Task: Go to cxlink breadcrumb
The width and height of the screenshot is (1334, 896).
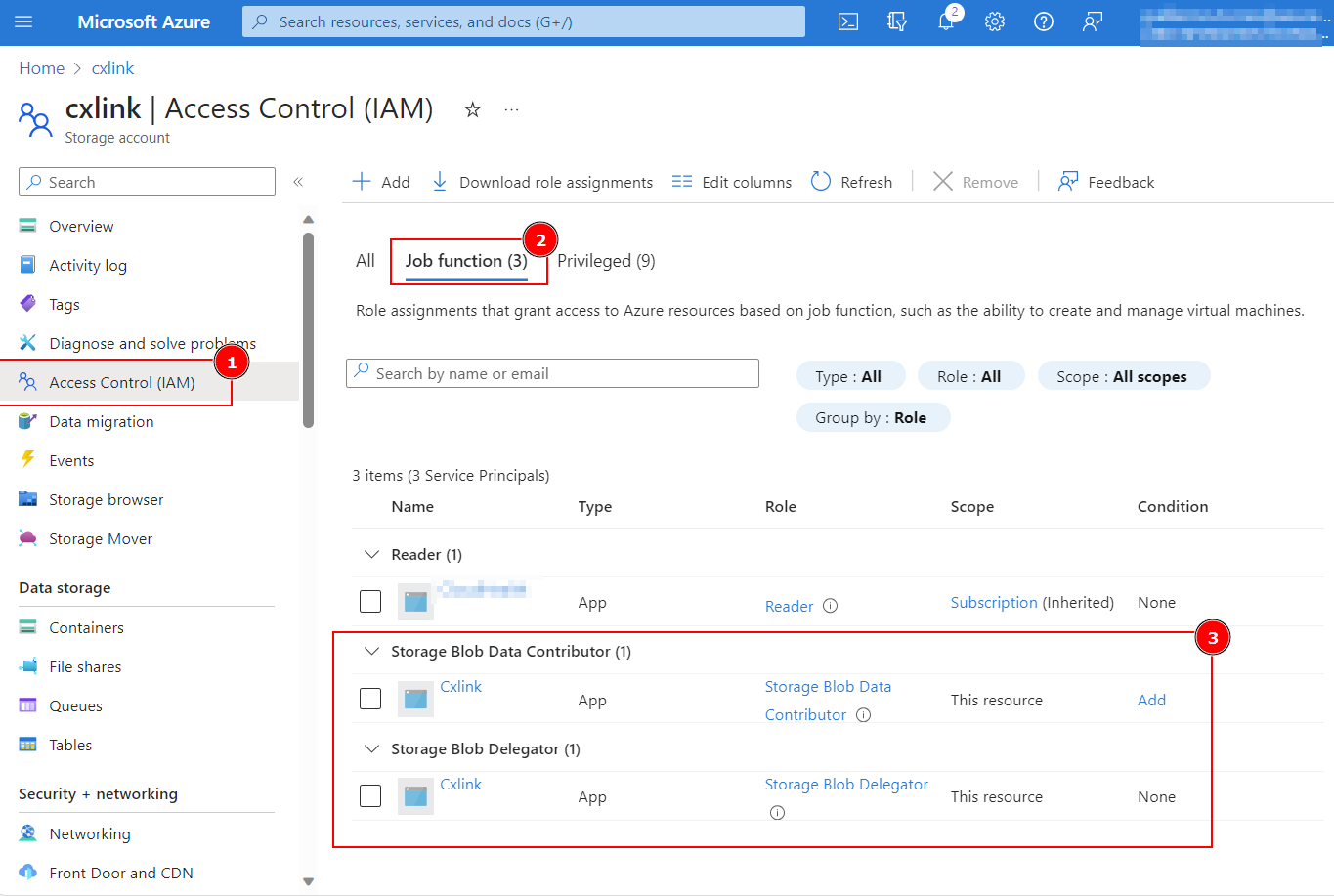Action: pos(113,68)
